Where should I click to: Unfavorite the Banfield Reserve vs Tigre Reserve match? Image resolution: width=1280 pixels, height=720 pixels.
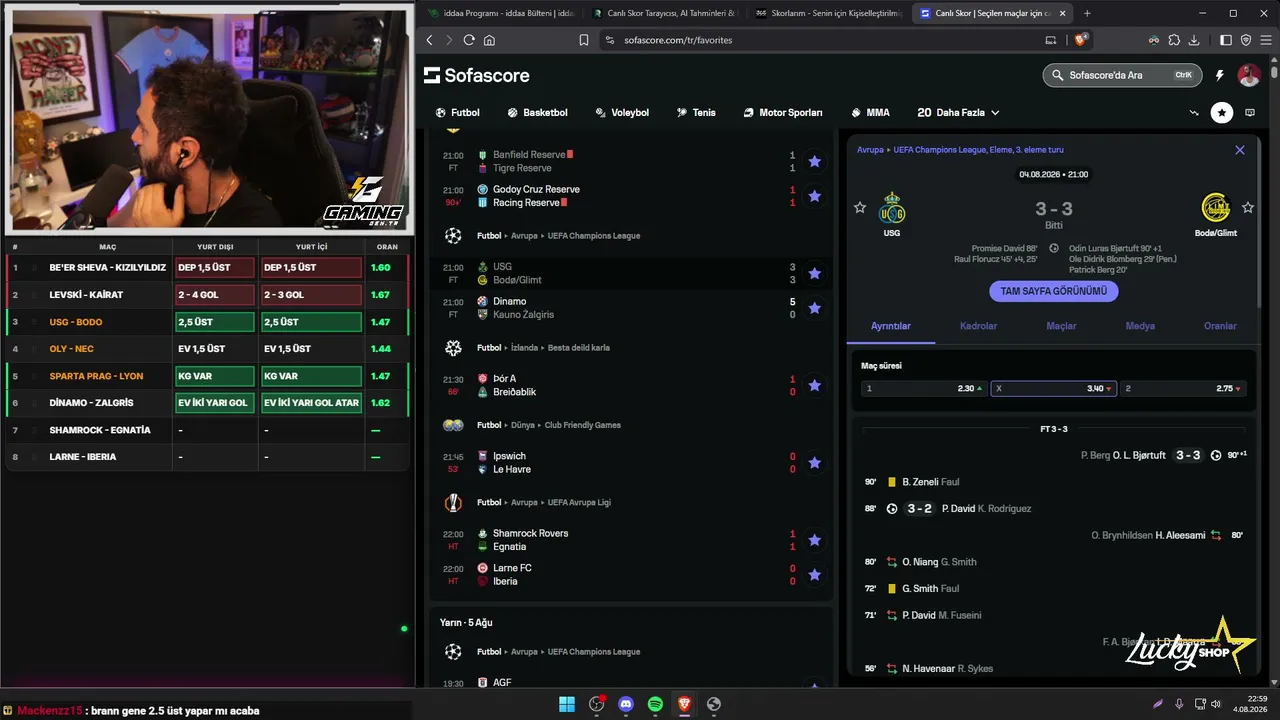coord(814,161)
